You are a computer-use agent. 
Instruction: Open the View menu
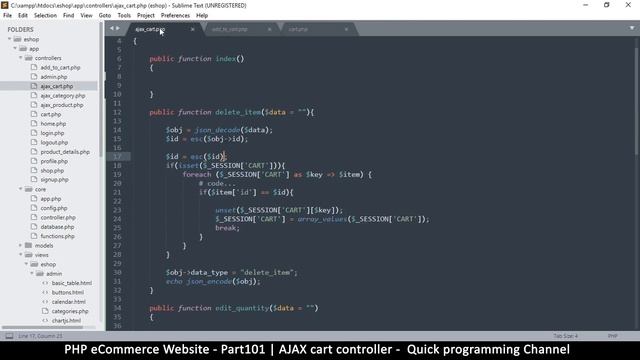coord(86,16)
